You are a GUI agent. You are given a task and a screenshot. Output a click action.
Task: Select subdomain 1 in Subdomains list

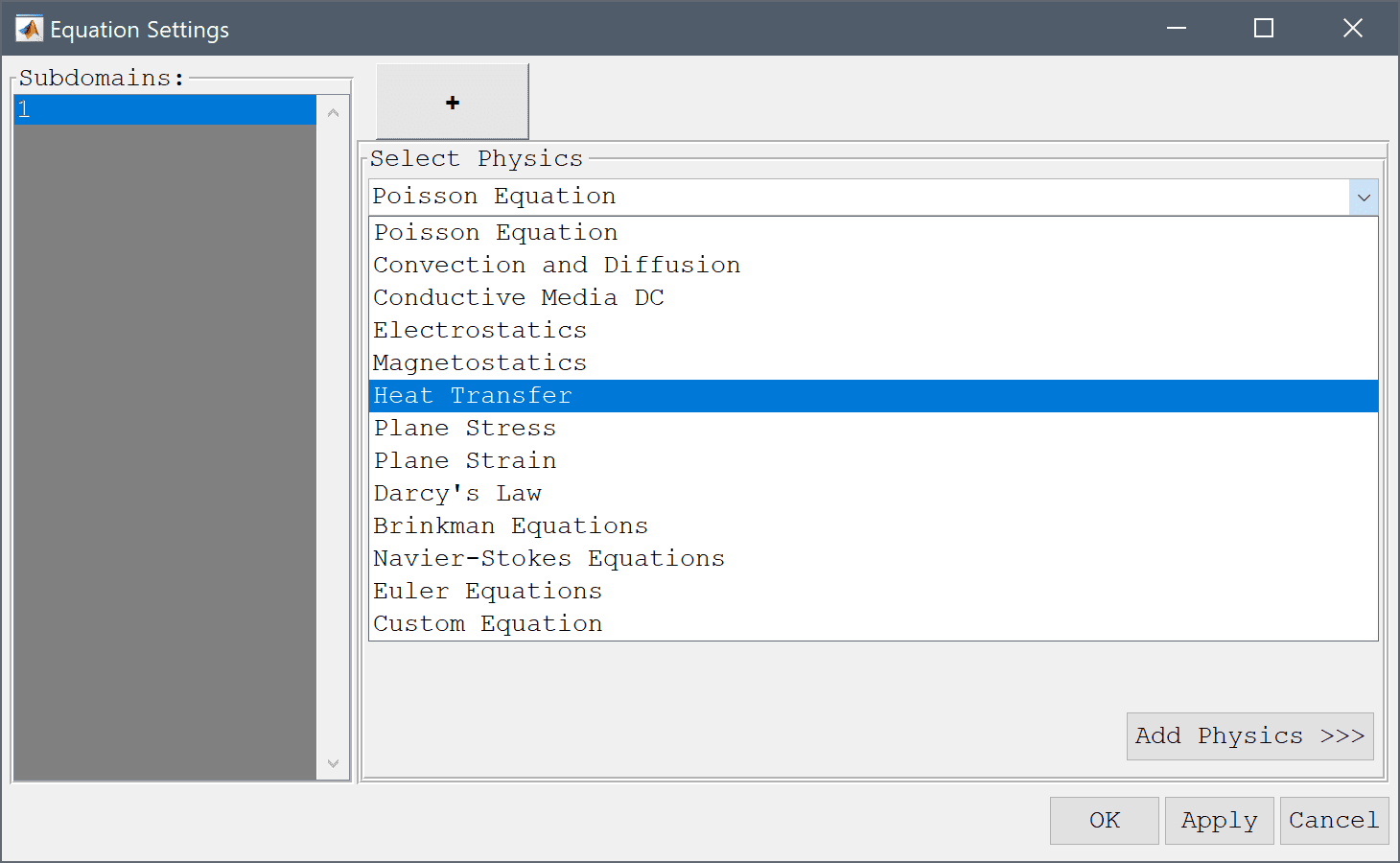click(x=165, y=109)
